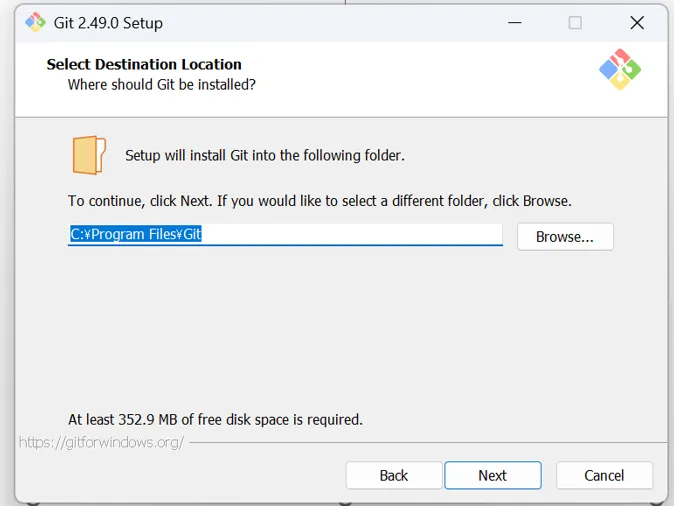Click the separator line right of the gitforwindows URL
674x506 pixels.
coord(420,441)
